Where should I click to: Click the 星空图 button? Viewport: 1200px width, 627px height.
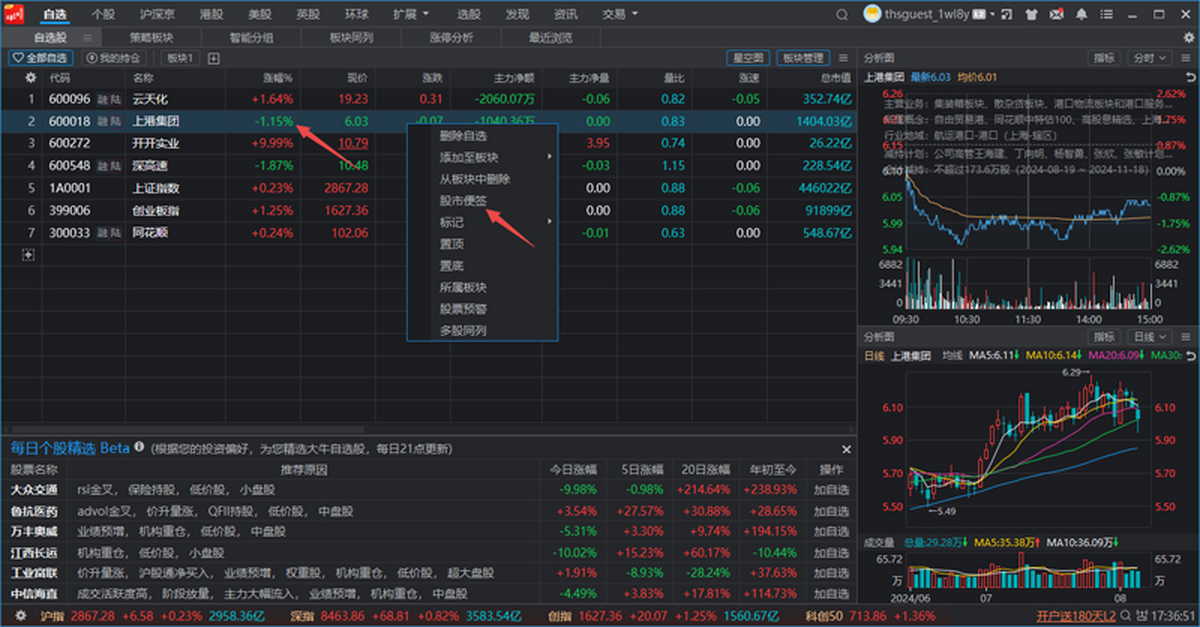pyautogui.click(x=749, y=58)
